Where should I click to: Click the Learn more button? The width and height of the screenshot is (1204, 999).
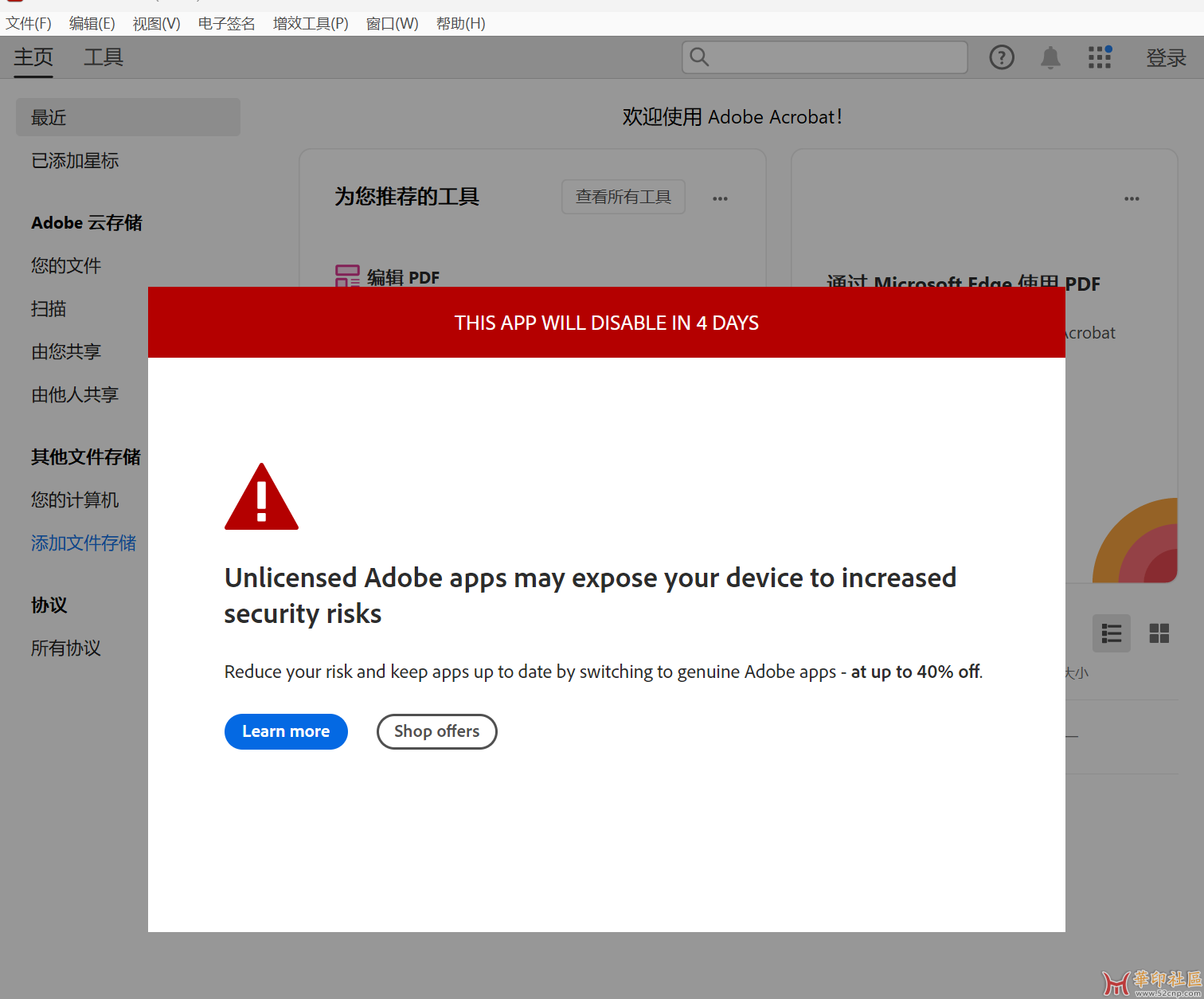click(x=286, y=731)
